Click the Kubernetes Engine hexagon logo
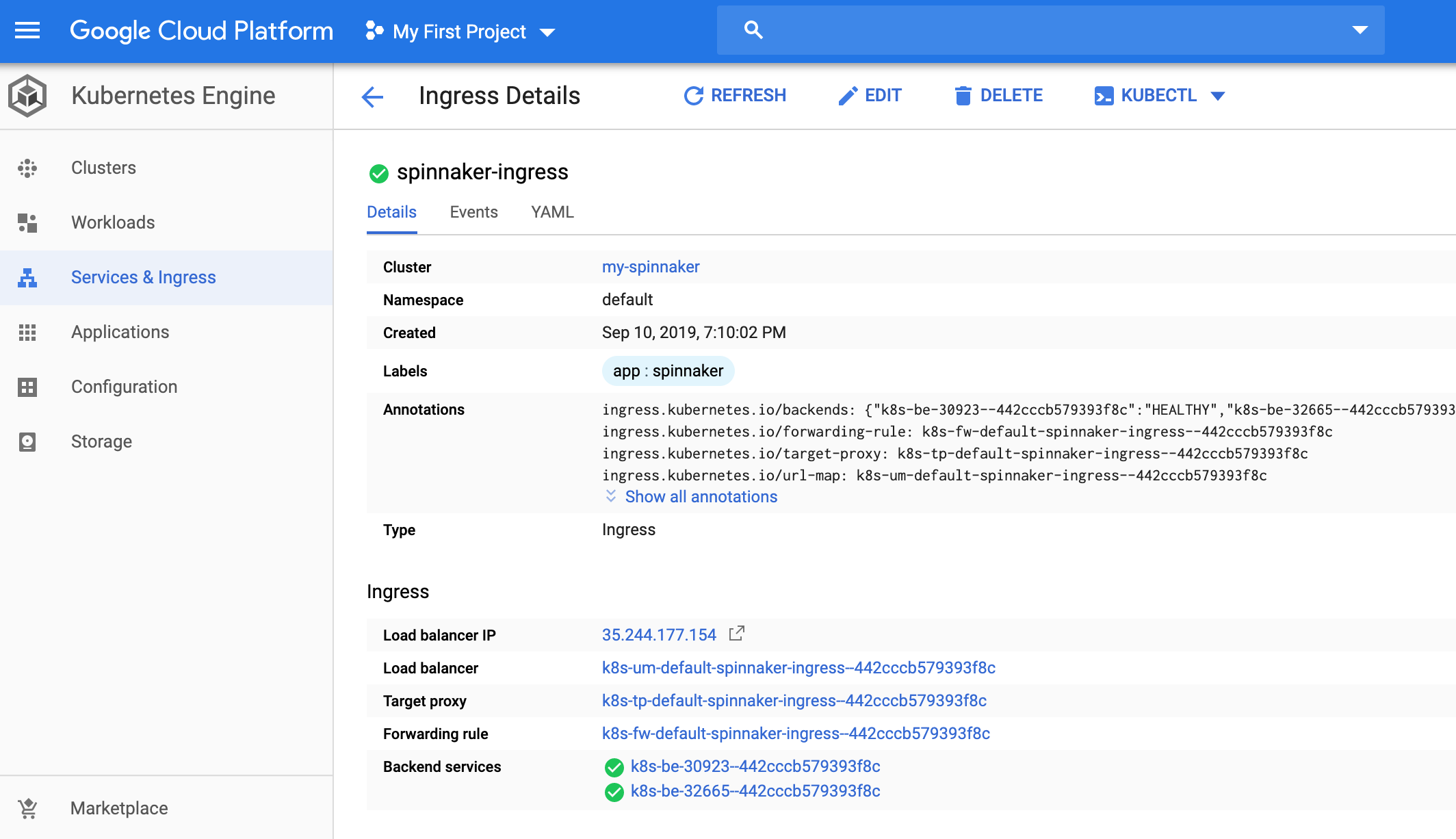The height and width of the screenshot is (839, 1456). coord(27,96)
